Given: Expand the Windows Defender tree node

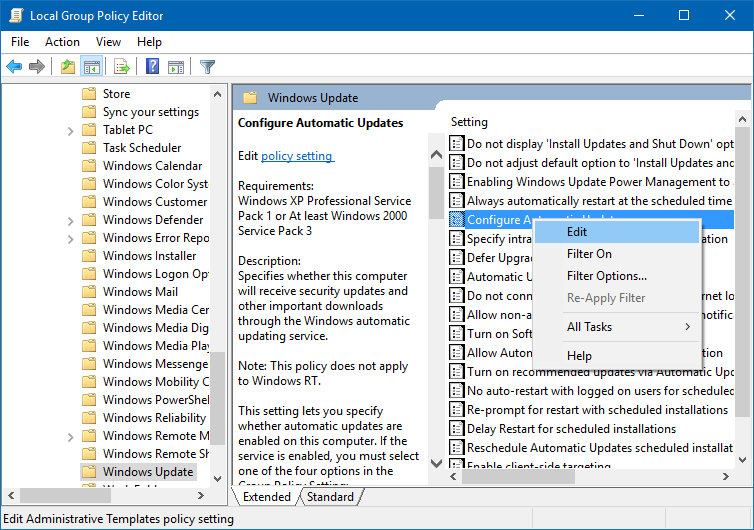Looking at the screenshot, I should click(71, 221).
